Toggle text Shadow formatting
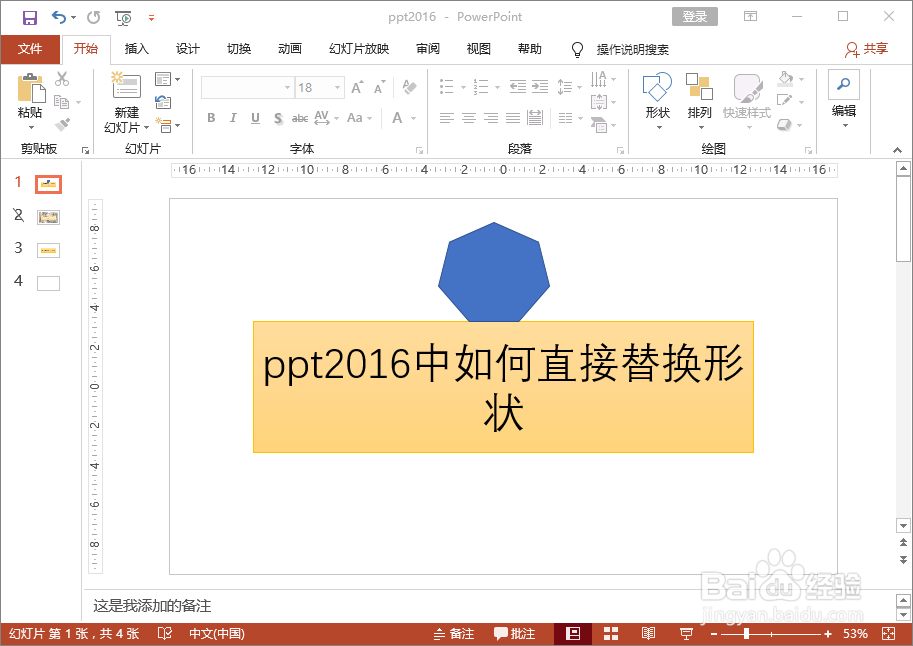This screenshot has height=646, width=913. click(278, 118)
